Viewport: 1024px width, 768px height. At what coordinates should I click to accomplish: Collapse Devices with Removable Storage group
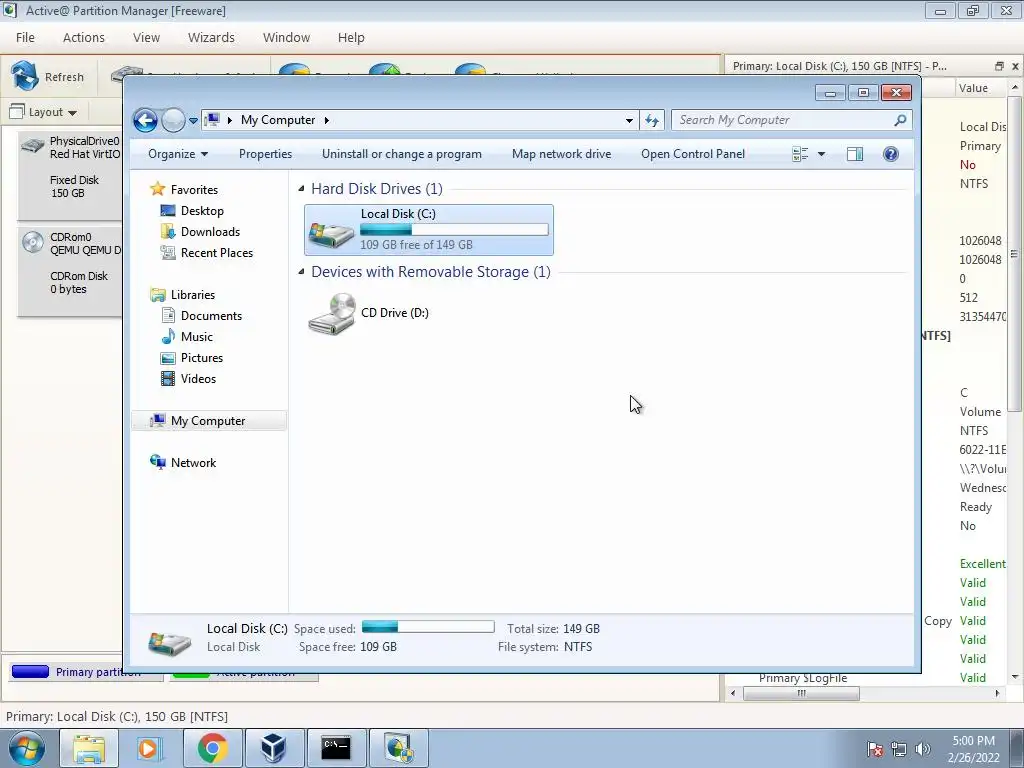(301, 272)
